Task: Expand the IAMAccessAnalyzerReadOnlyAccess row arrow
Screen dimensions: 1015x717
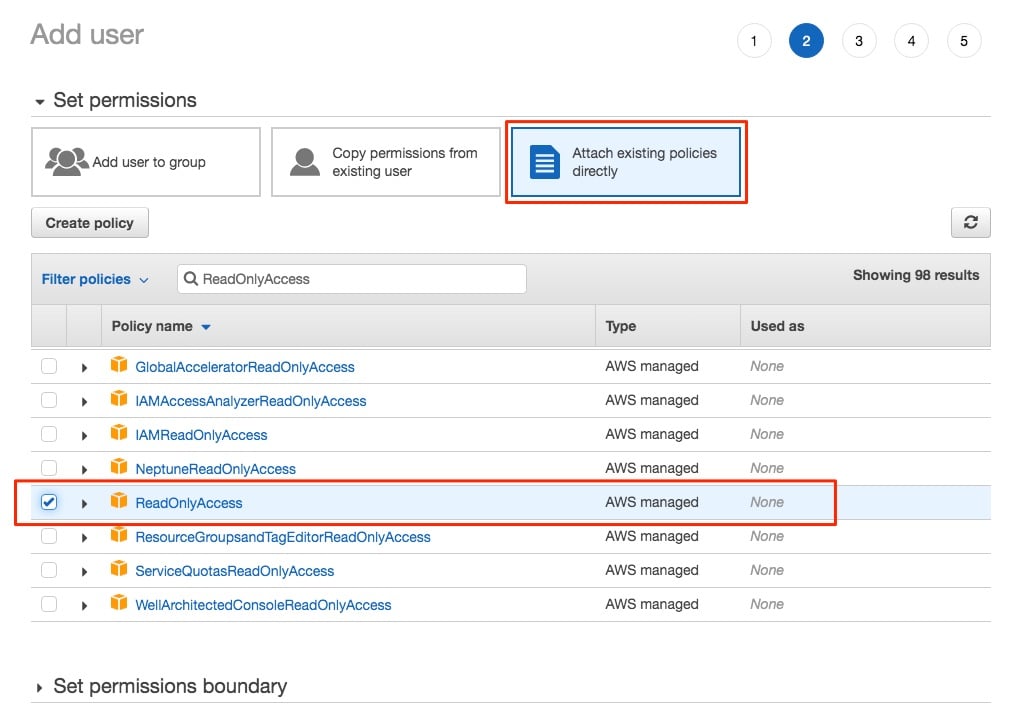Action: [84, 402]
